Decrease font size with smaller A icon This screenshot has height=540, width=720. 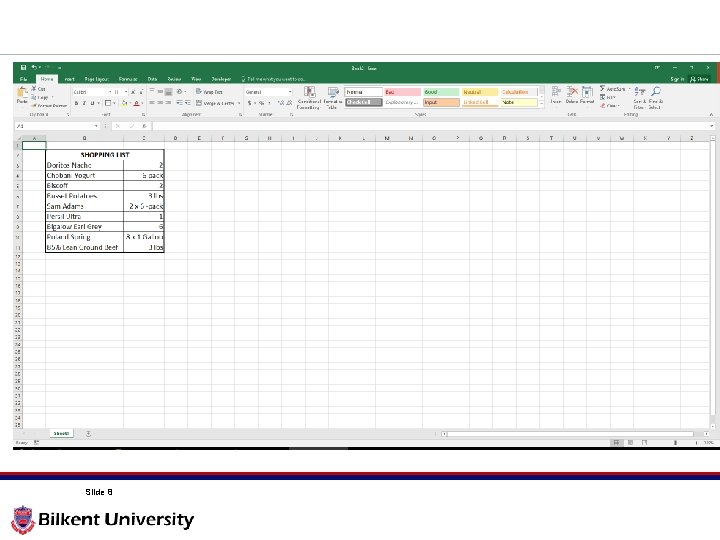pyautogui.click(x=141, y=92)
